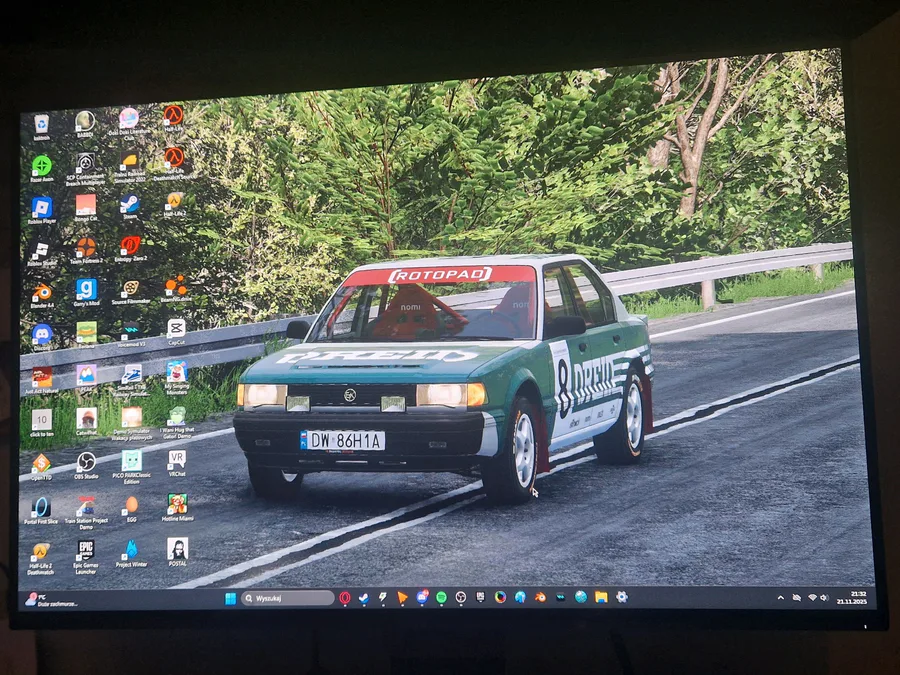Select Train Station Project Demo icon

point(86,513)
